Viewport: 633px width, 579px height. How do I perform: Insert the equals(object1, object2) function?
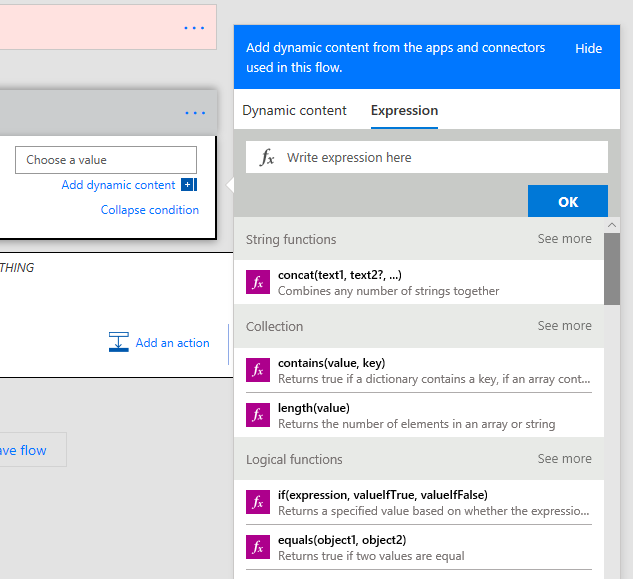click(x=419, y=547)
